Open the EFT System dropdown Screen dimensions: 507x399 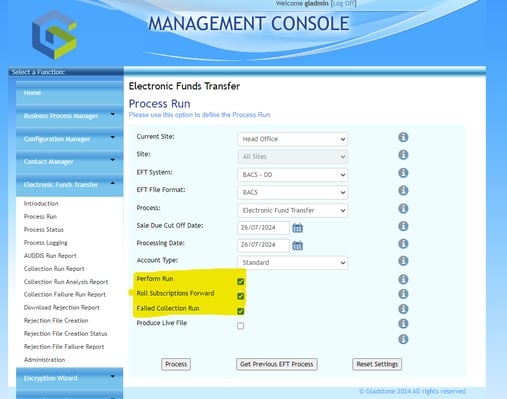[293, 175]
